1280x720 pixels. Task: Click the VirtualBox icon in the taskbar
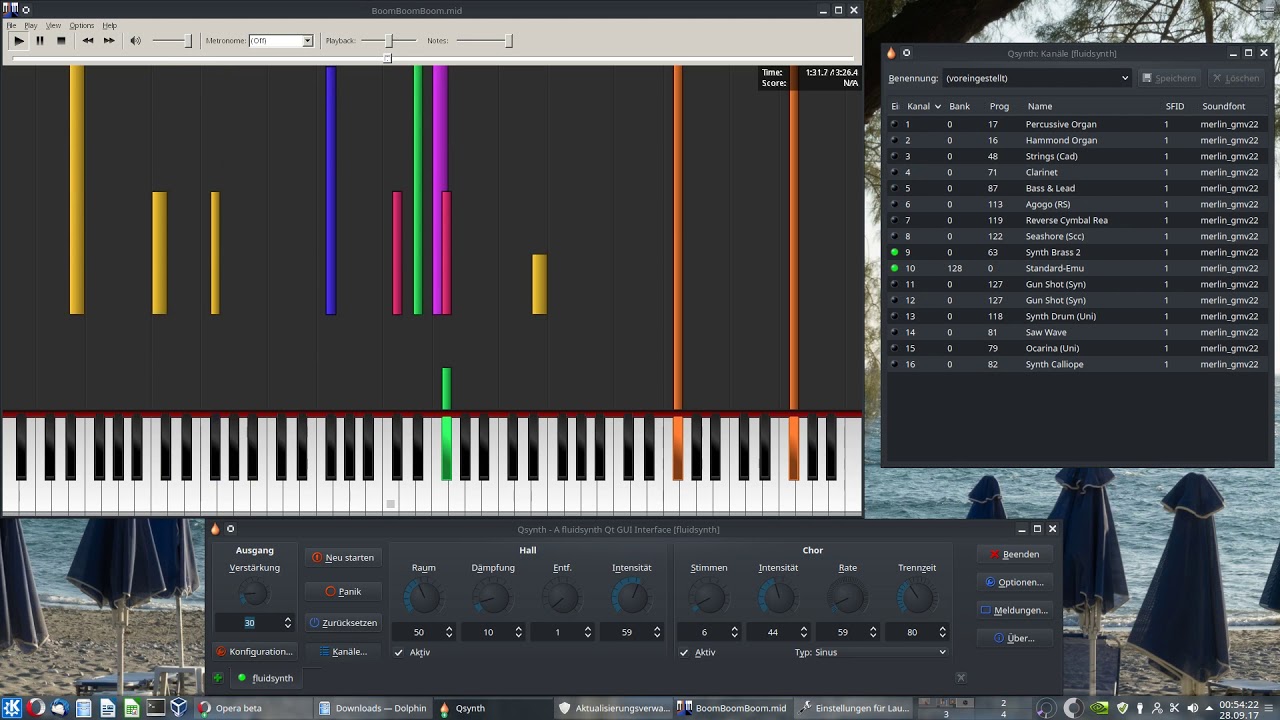[179, 708]
